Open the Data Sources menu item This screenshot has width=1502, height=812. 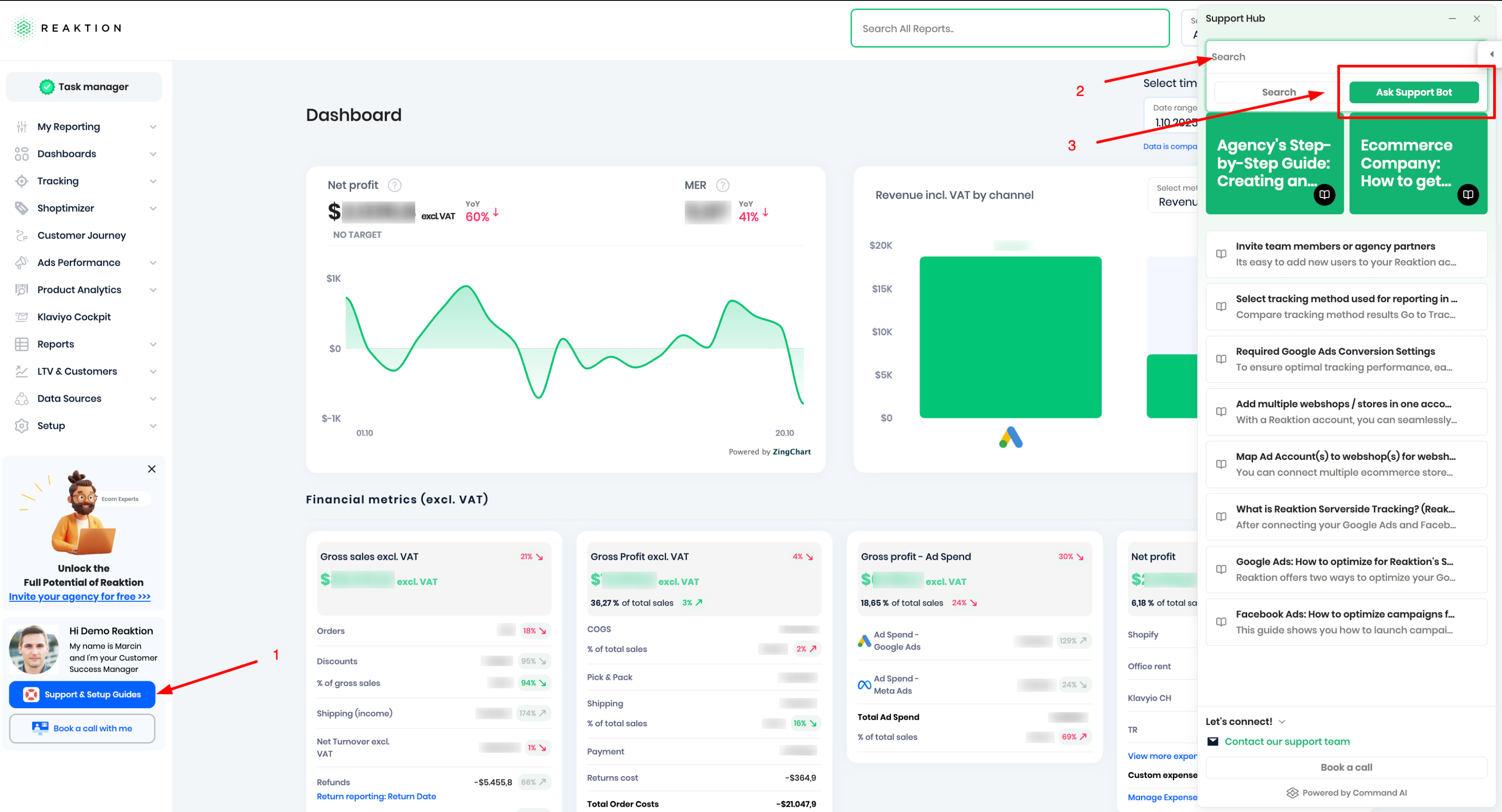tap(69, 399)
